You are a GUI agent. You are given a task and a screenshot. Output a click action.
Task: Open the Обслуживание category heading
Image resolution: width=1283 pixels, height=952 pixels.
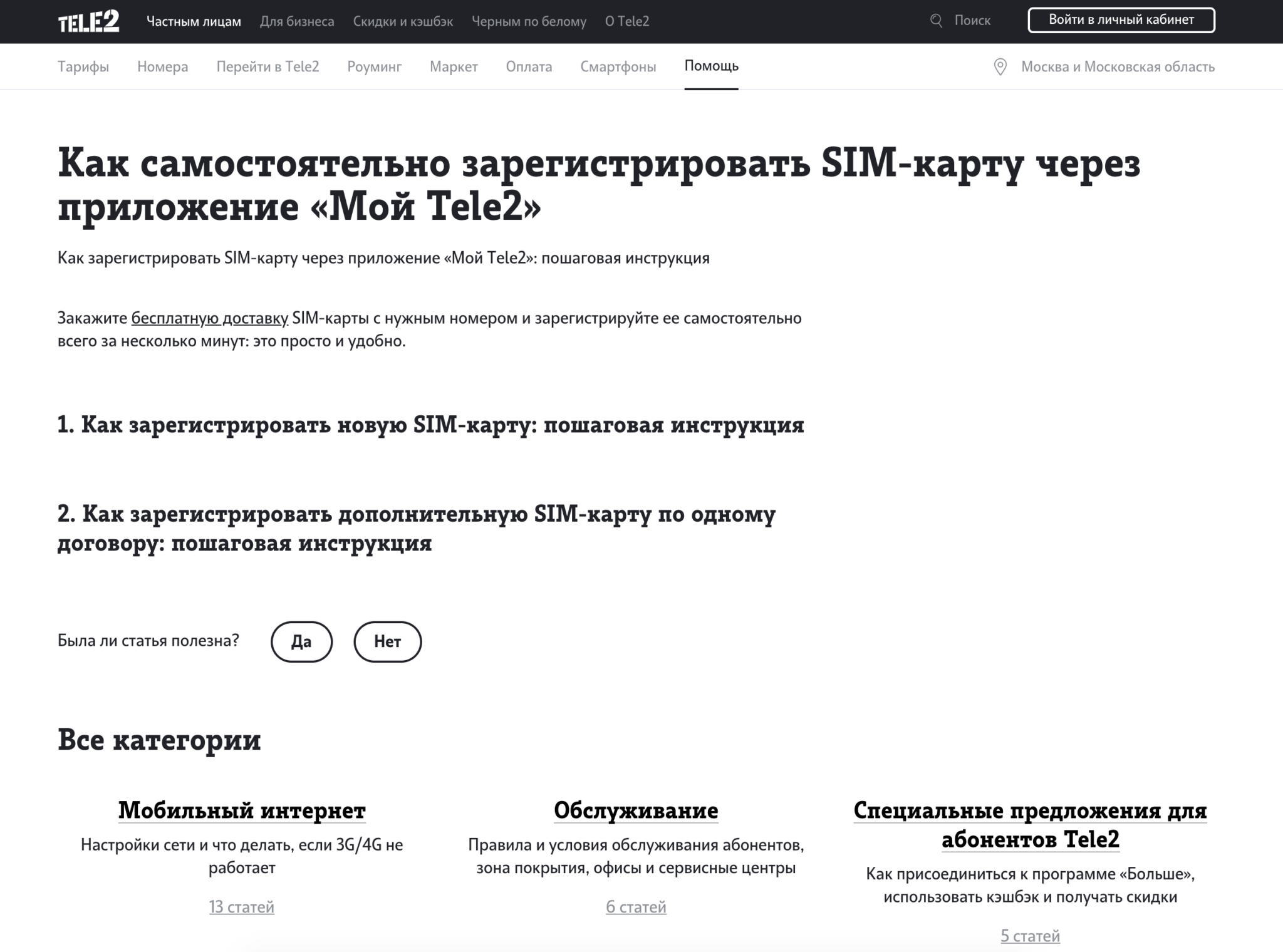[636, 810]
